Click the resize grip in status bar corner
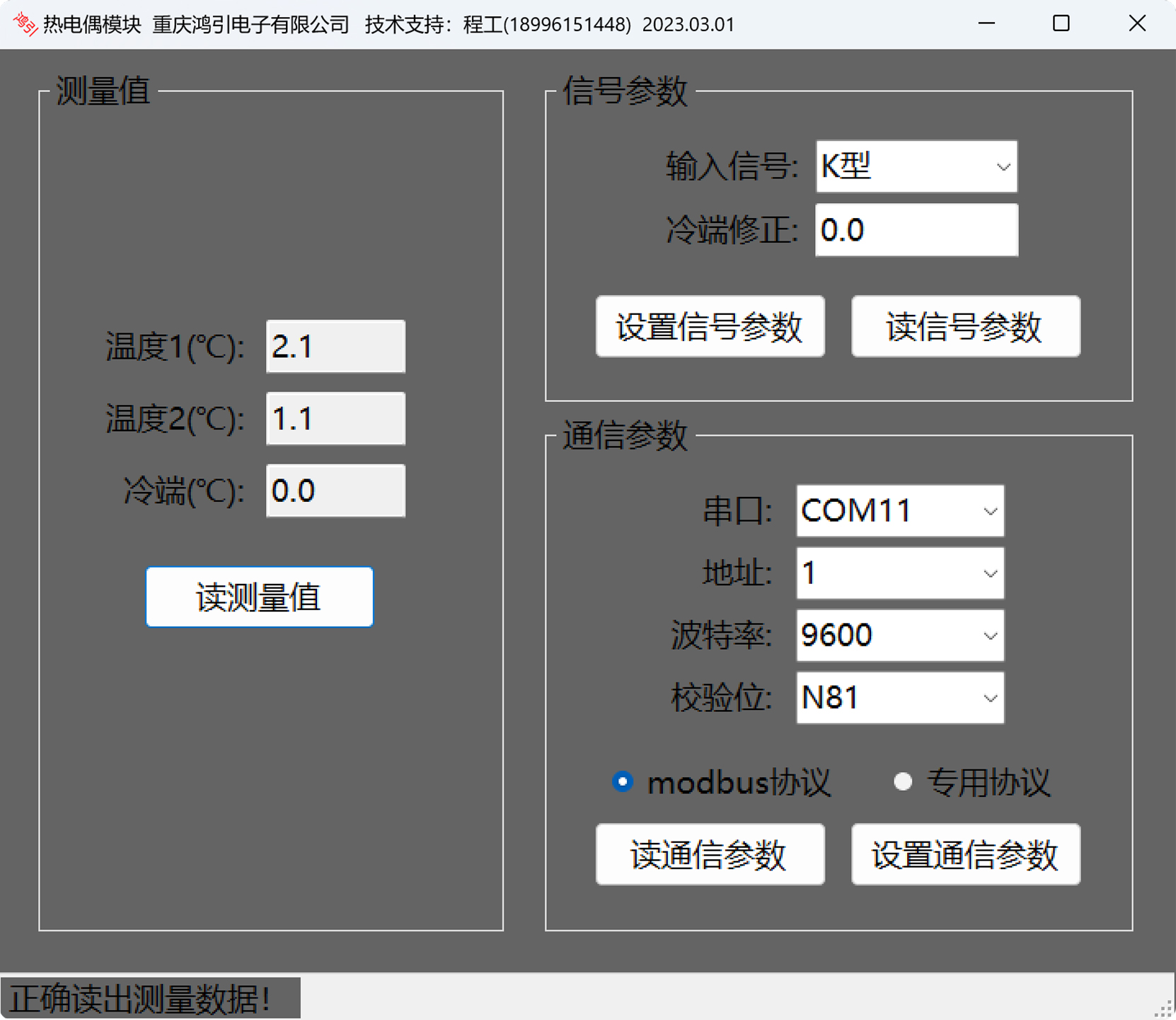Viewport: 1176px width, 1020px height. [x=1163, y=1009]
